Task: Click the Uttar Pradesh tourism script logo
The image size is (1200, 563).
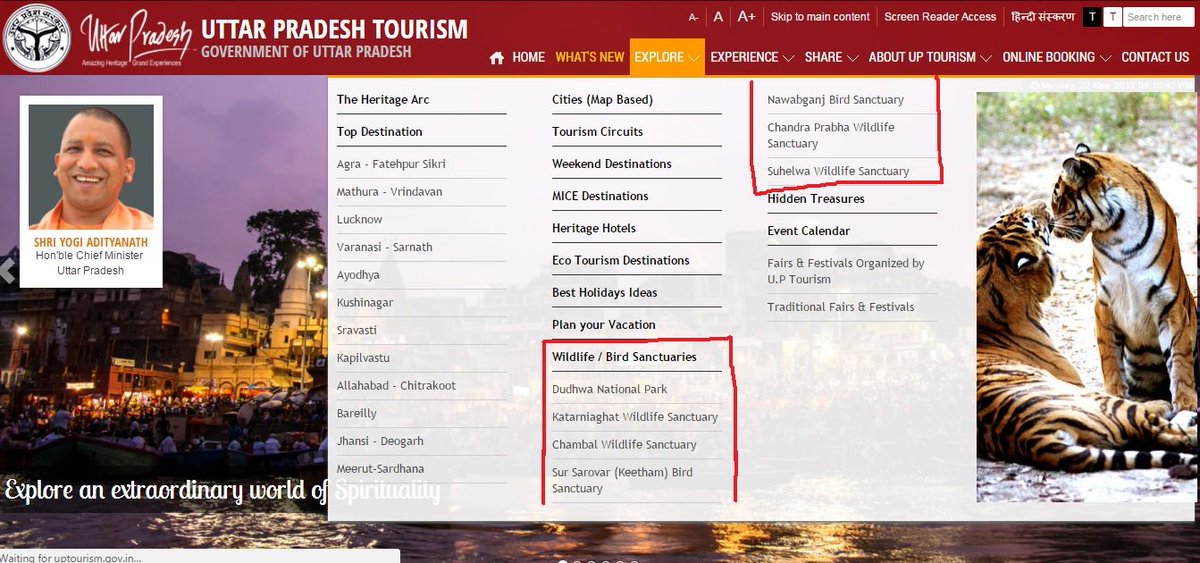Action: click(x=137, y=40)
